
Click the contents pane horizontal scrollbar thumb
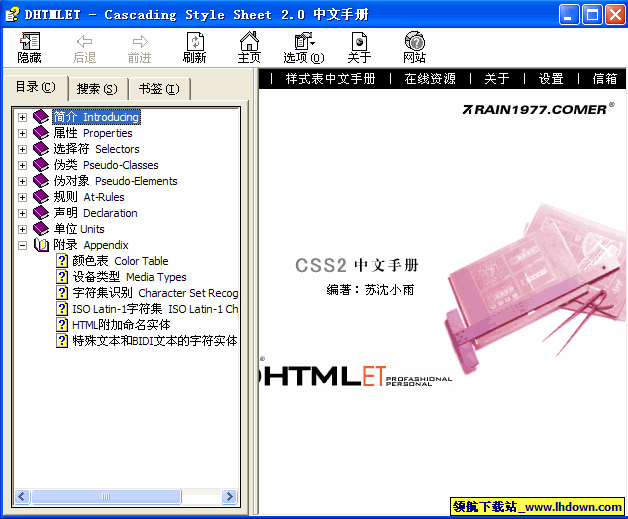point(106,497)
